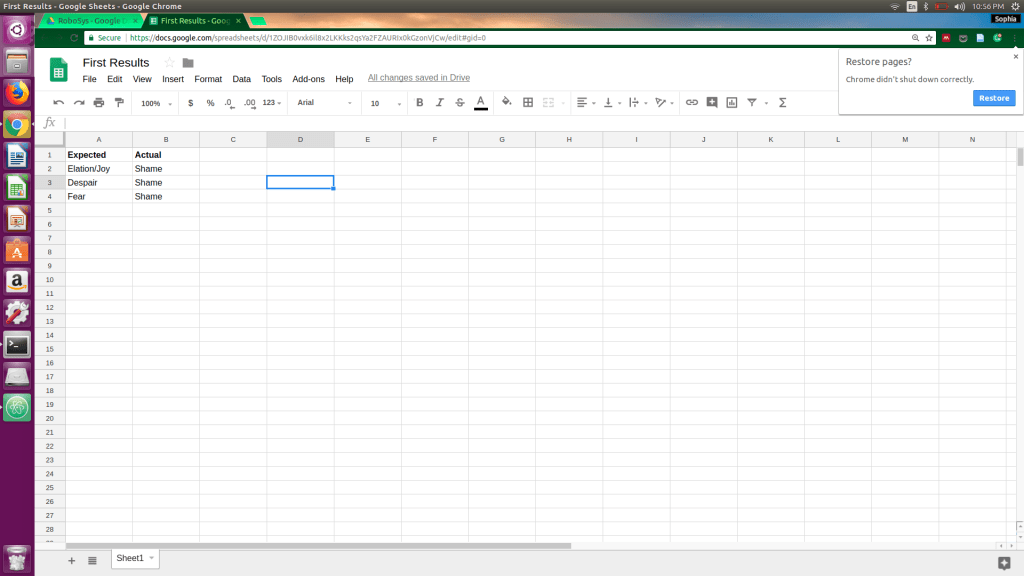This screenshot has width=1024, height=576.
Task: Format selection as currency
Action: coord(191,103)
